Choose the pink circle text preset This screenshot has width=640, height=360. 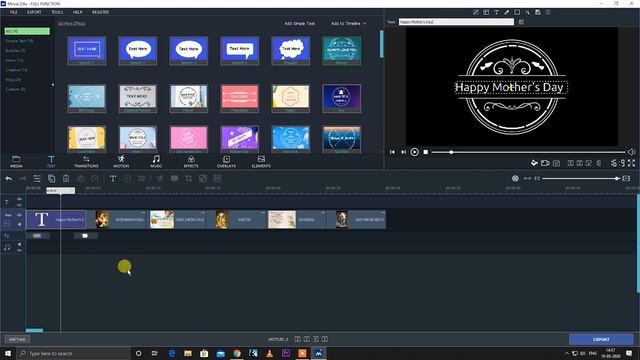[x=189, y=139]
